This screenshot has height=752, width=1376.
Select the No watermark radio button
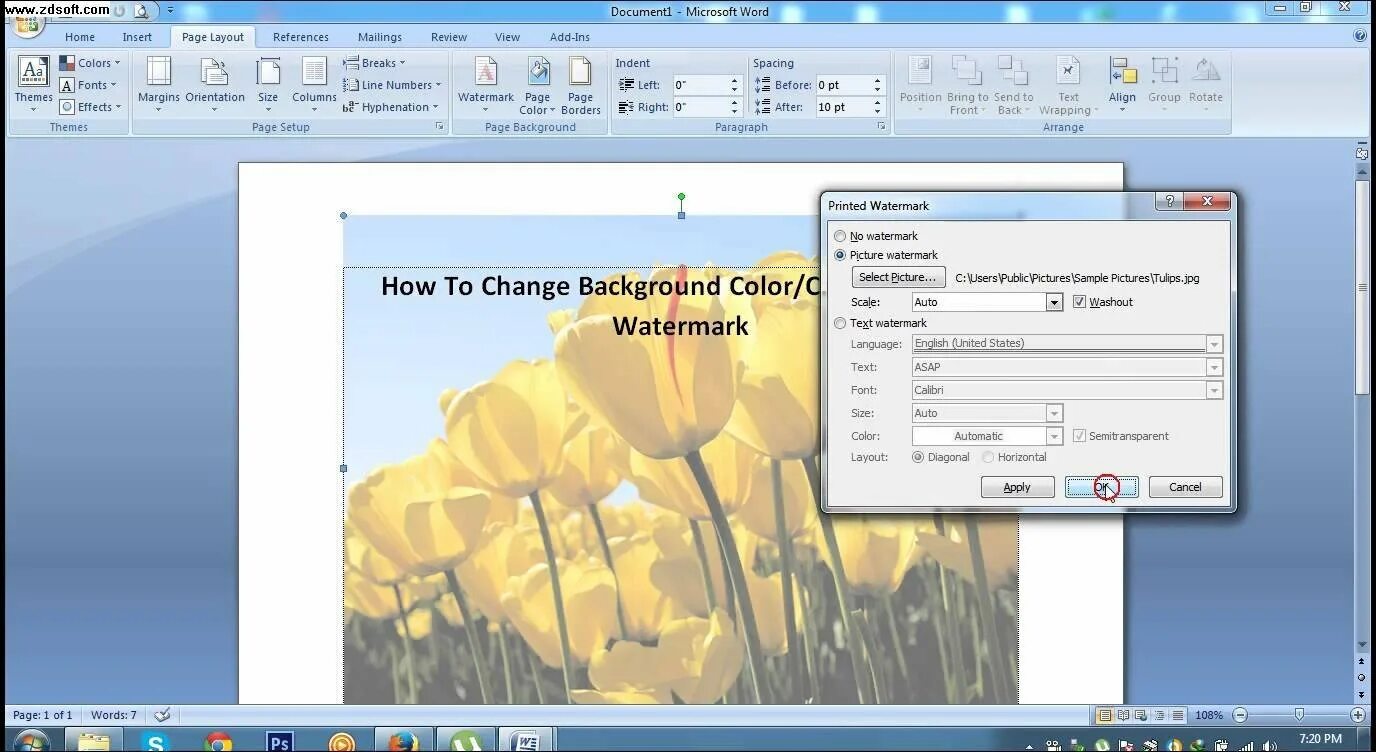coord(840,236)
